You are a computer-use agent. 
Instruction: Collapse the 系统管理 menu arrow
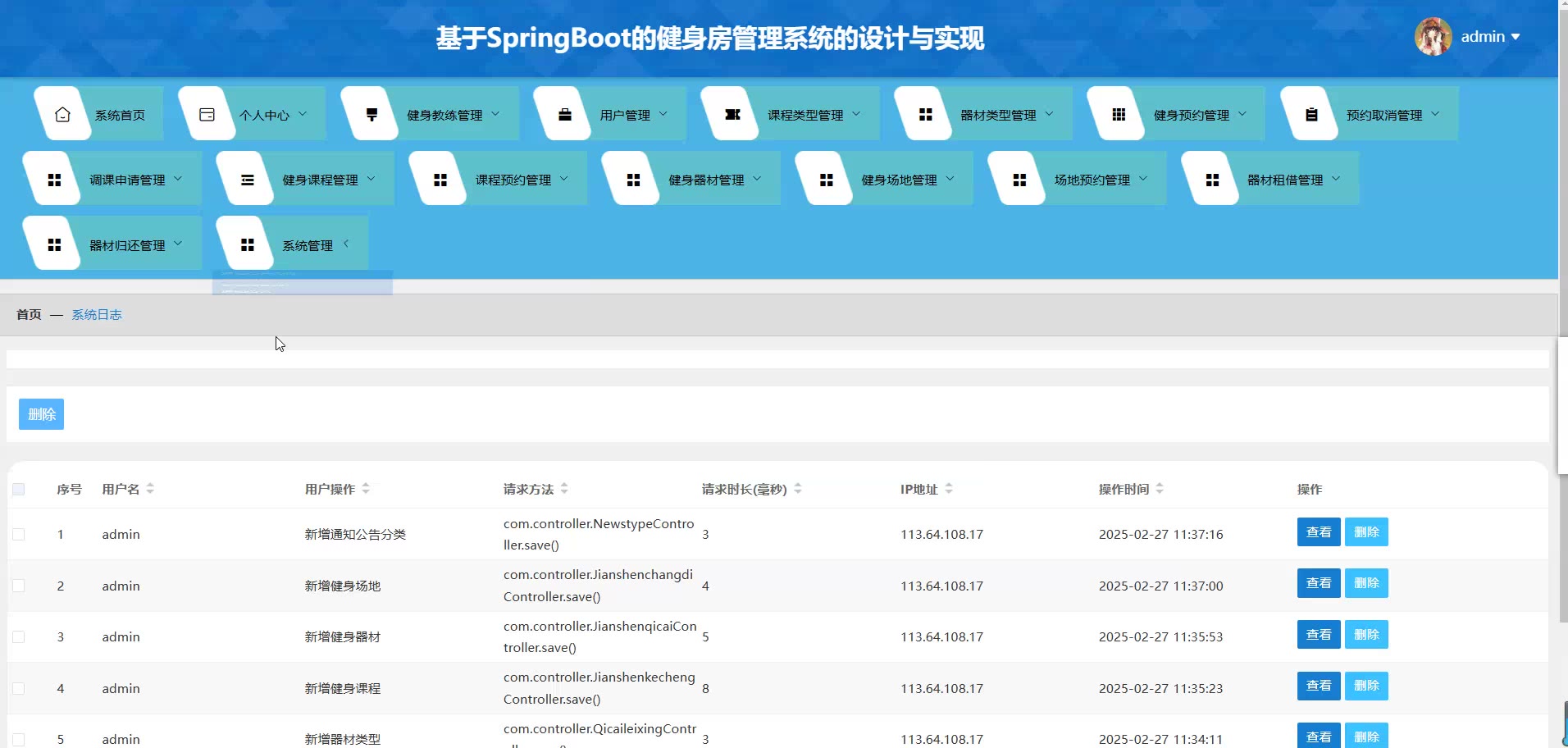346,244
